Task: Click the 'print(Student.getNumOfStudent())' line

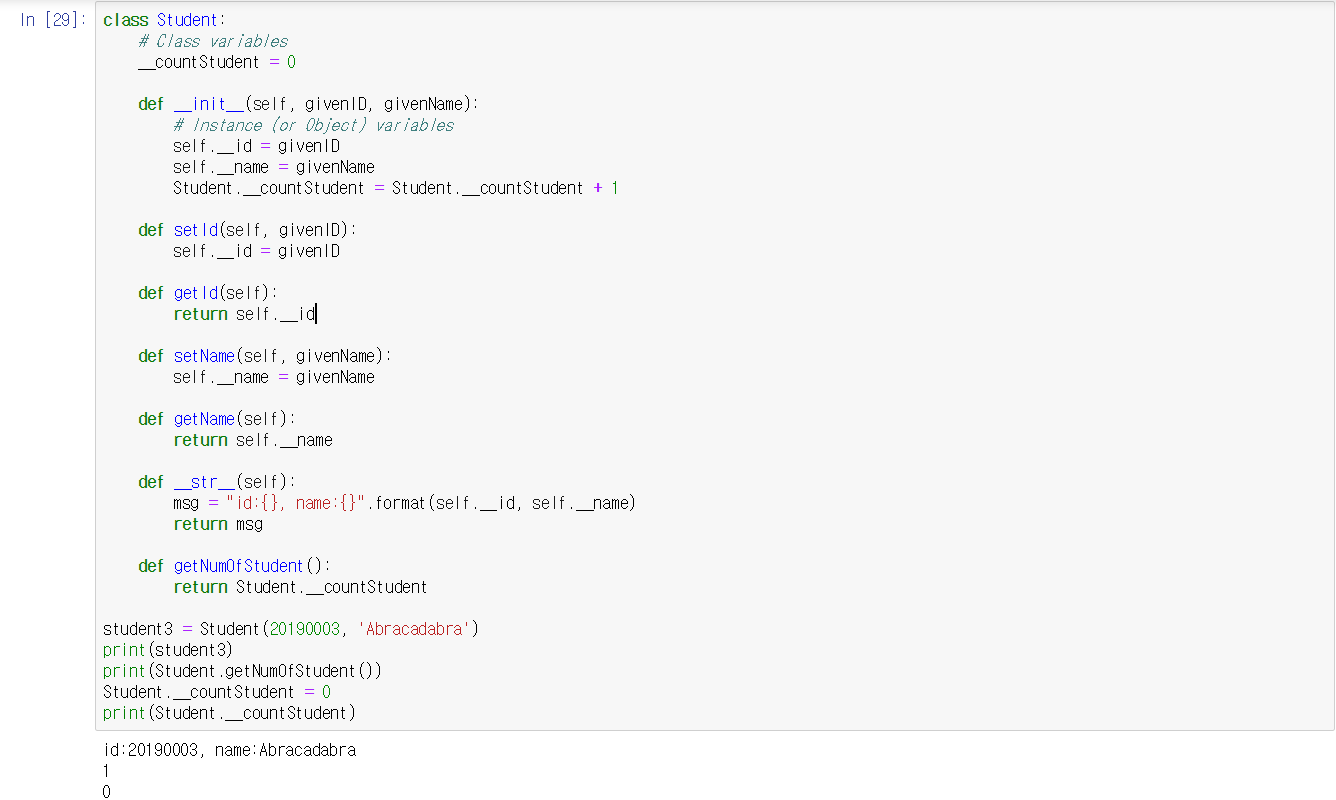Action: click(x=242, y=671)
